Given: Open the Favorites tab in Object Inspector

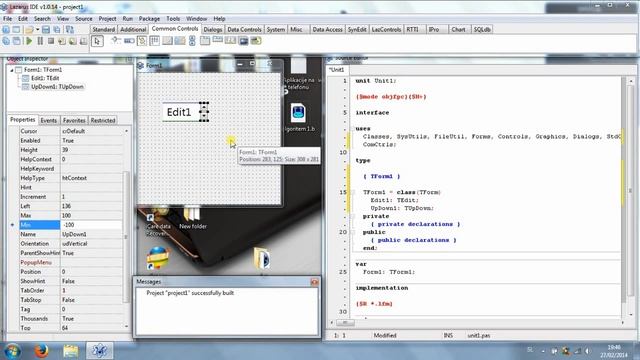Looking at the screenshot, I should 74,120.
